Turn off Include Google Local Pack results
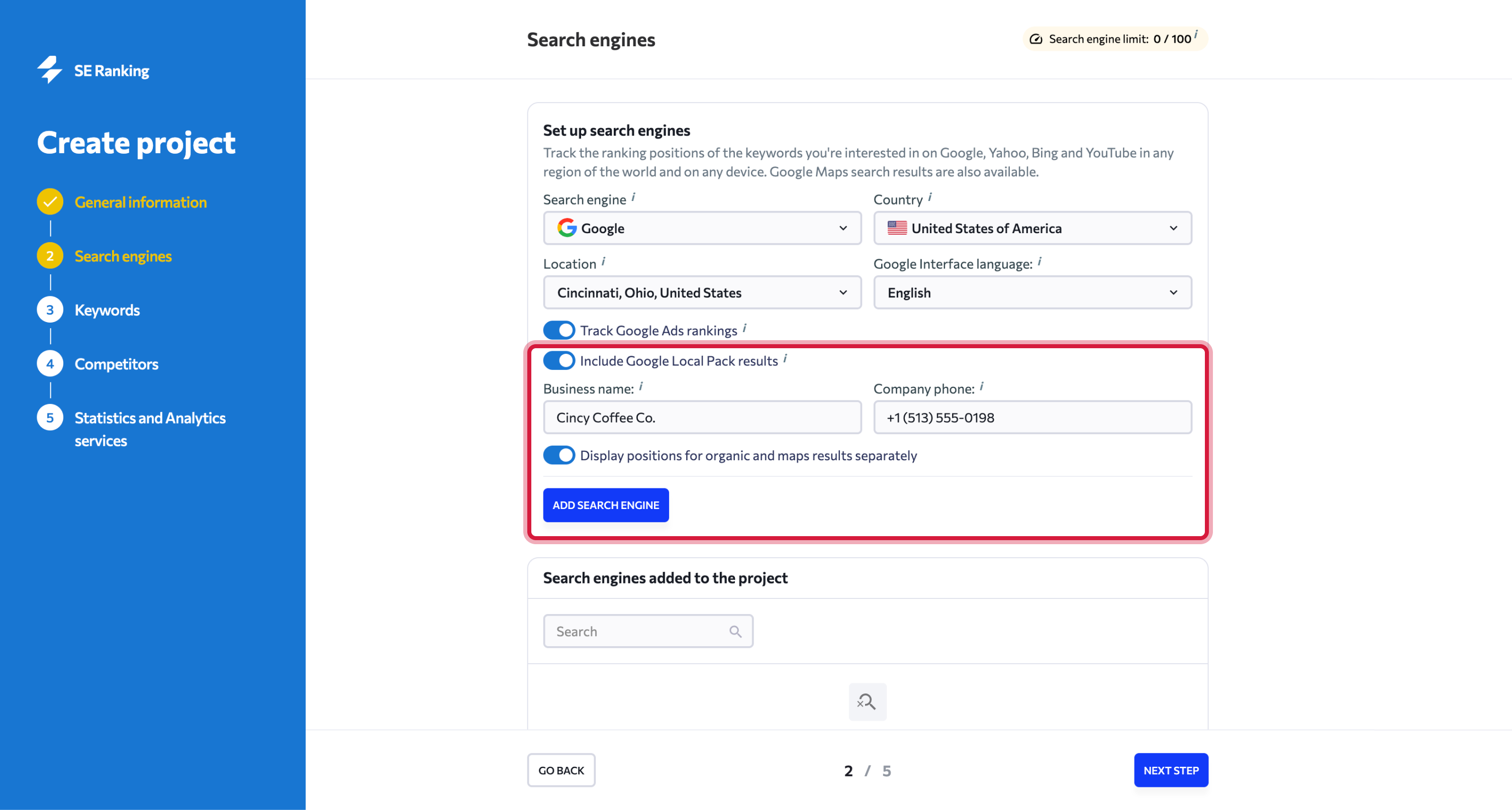This screenshot has width=1512, height=810. pos(559,360)
